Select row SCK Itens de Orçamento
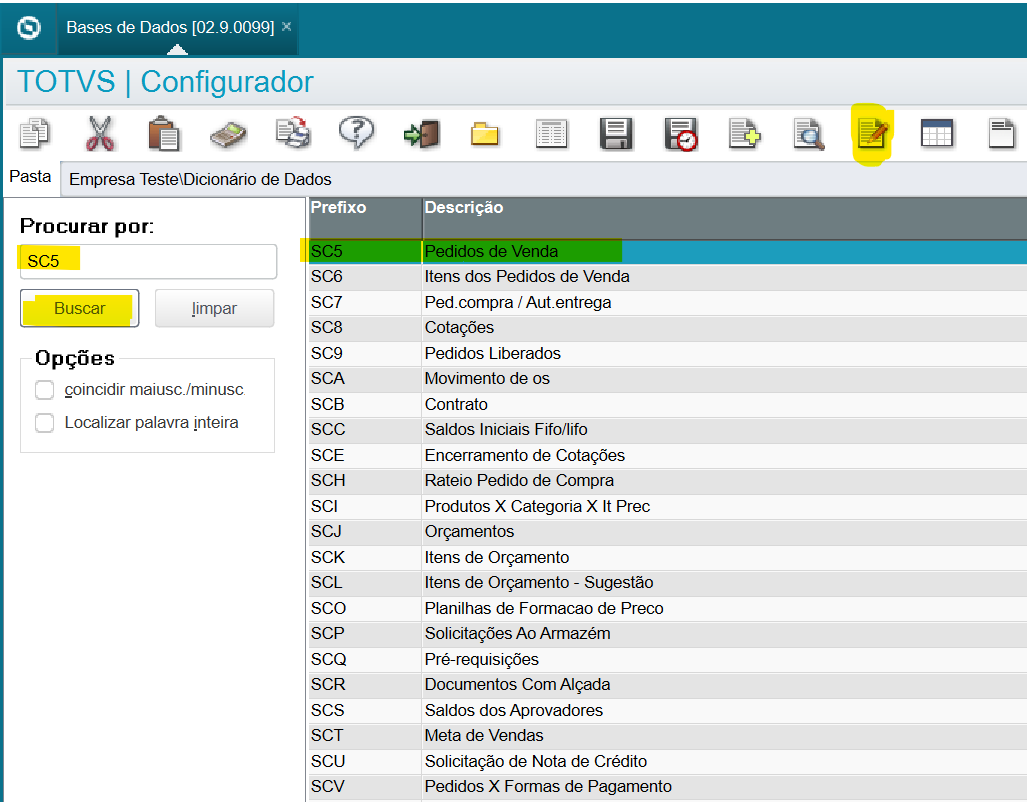Image resolution: width=1027 pixels, height=802 pixels. pos(667,558)
